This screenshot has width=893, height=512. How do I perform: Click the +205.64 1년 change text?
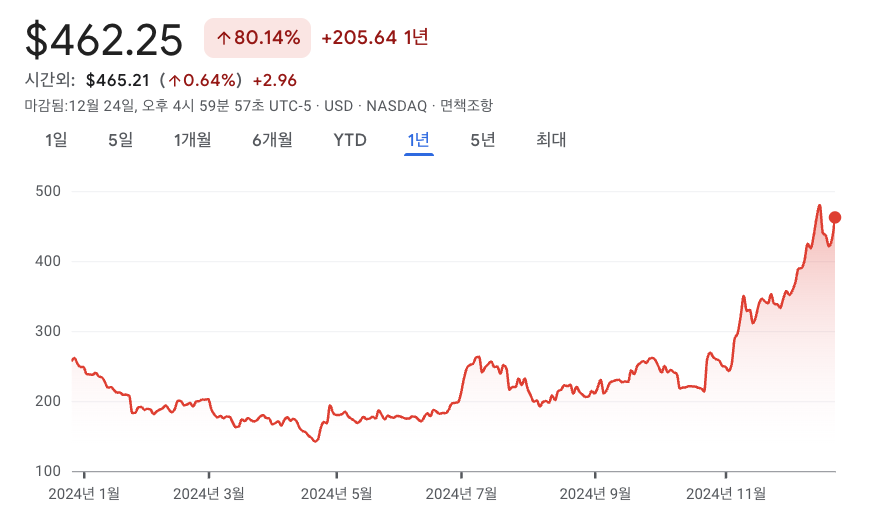(x=375, y=38)
